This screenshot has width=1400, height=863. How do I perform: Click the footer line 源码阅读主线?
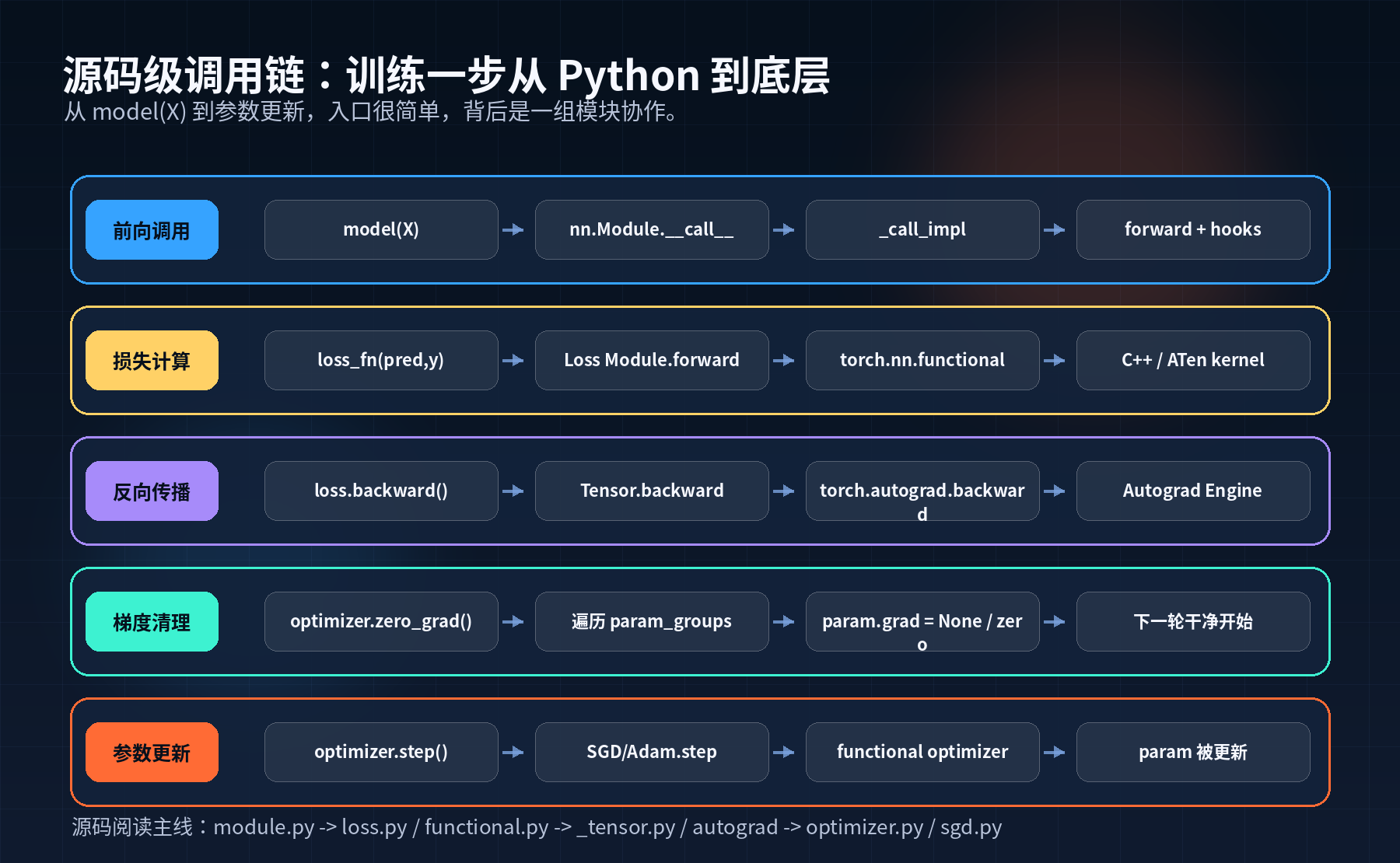click(537, 827)
